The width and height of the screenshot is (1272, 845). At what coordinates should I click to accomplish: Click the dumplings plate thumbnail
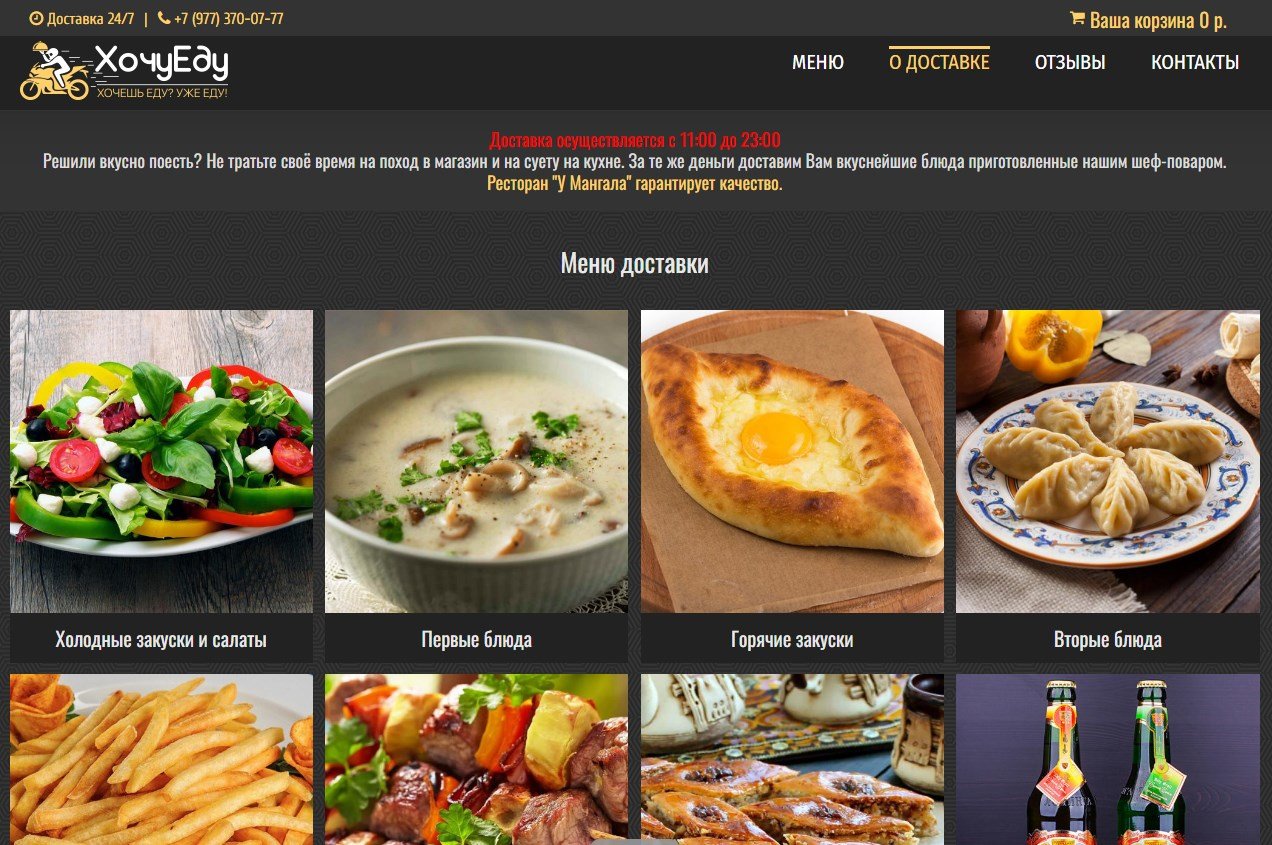(1108, 461)
